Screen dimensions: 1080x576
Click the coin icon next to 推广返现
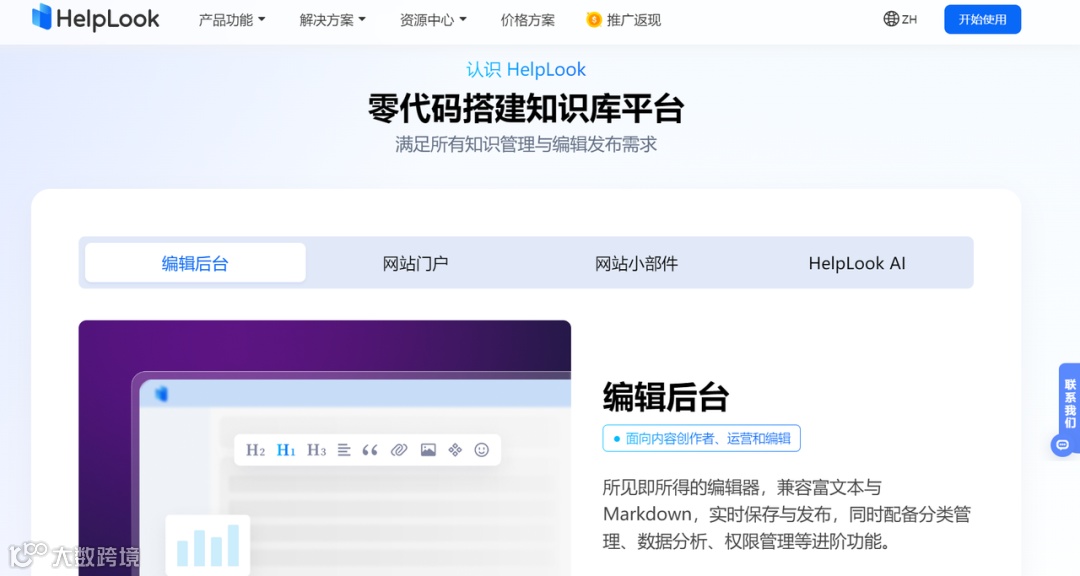coord(589,18)
